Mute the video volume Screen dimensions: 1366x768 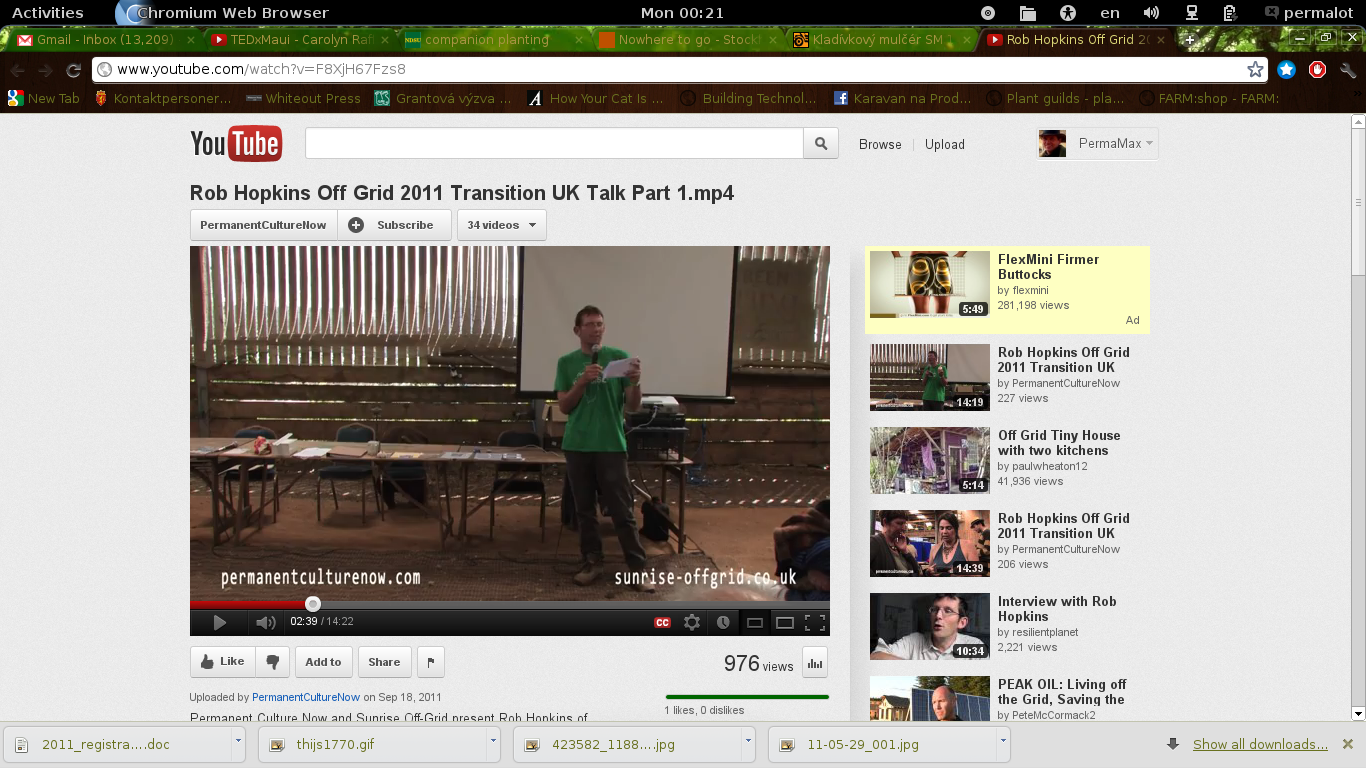[265, 622]
